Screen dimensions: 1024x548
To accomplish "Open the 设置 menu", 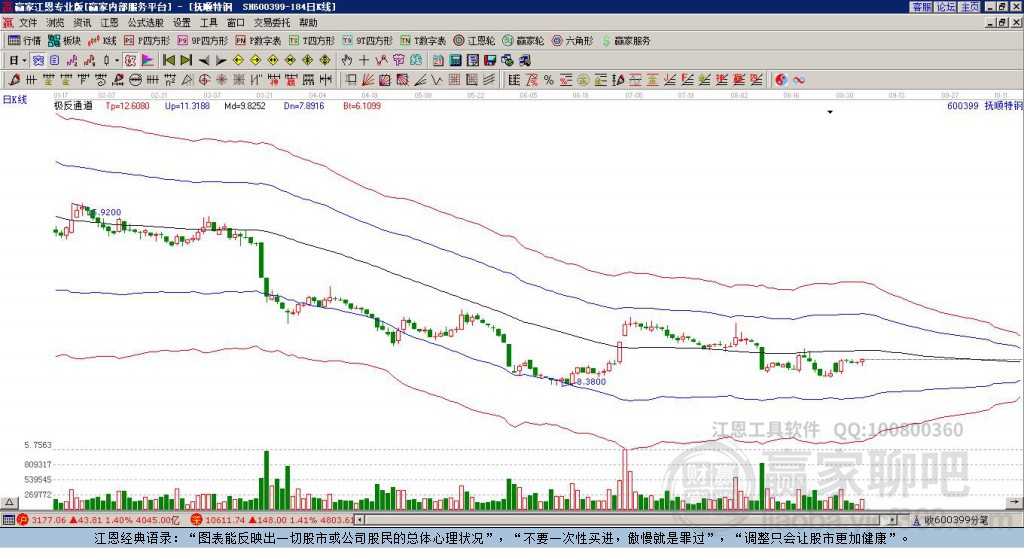I will pyautogui.click(x=182, y=23).
